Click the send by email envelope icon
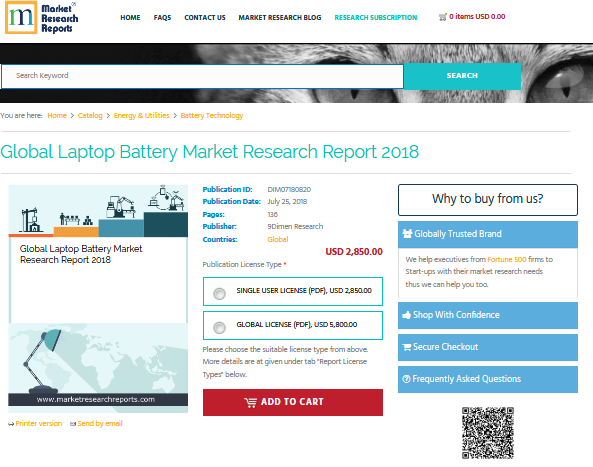593x467 pixels. click(x=73, y=424)
